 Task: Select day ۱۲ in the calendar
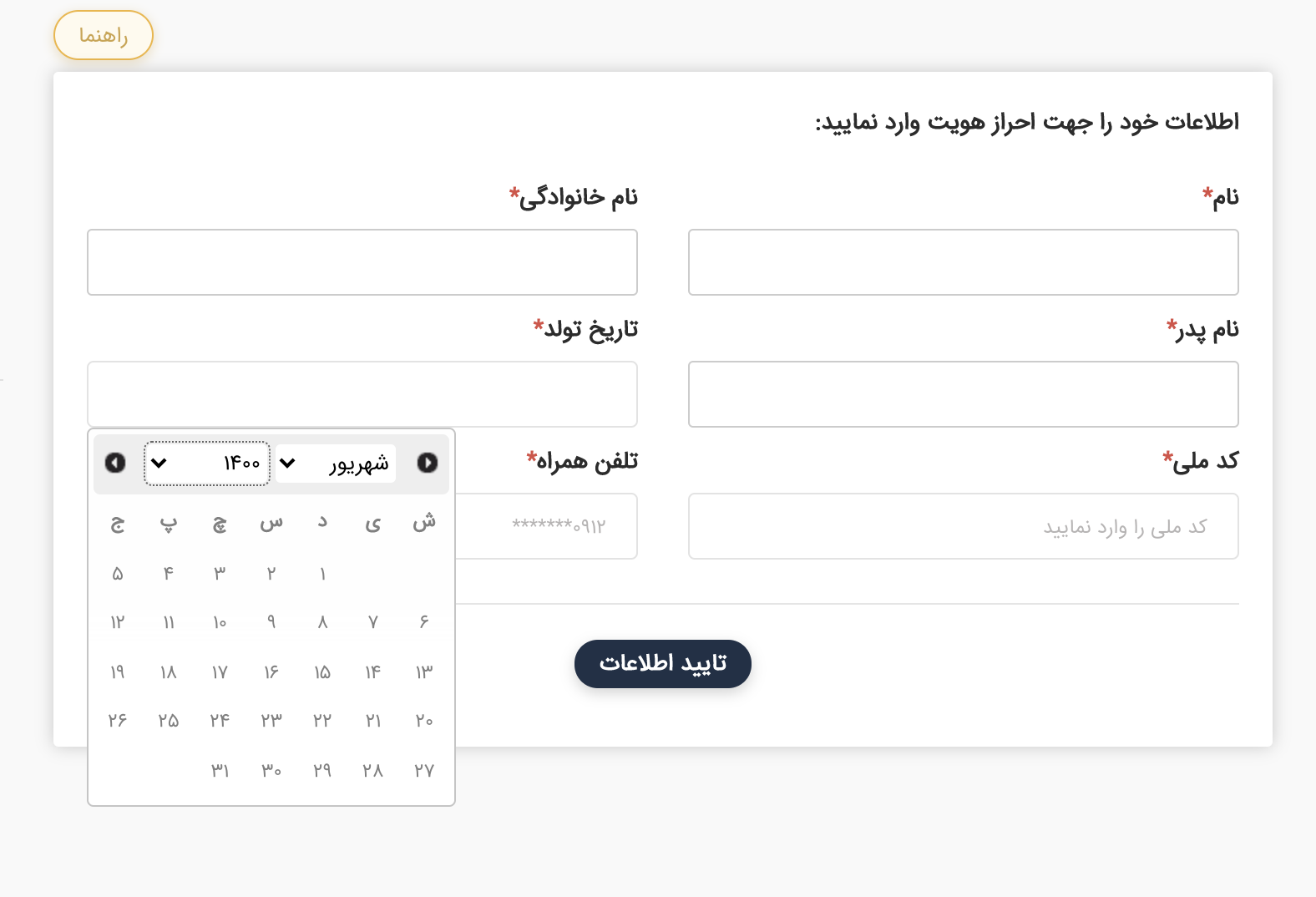tap(118, 622)
